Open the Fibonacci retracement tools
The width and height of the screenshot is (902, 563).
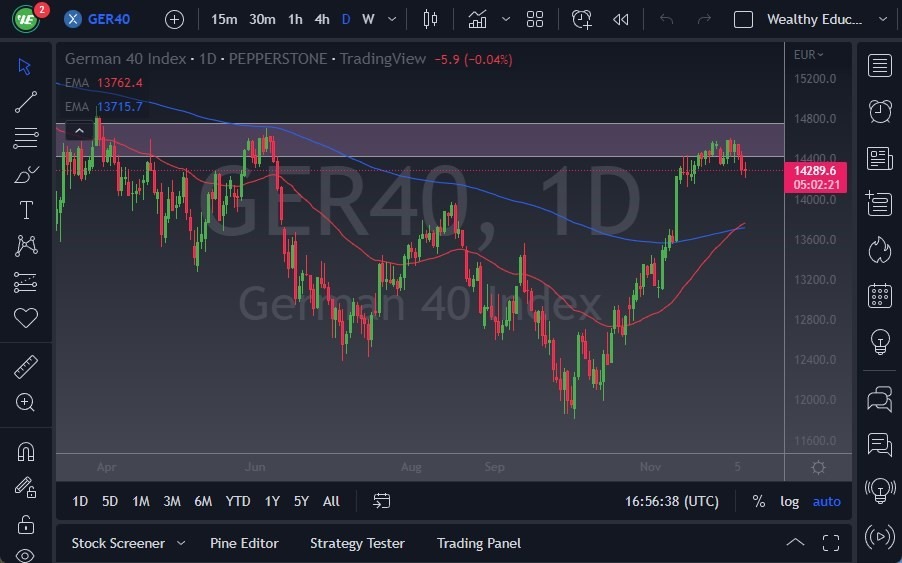pos(25,138)
